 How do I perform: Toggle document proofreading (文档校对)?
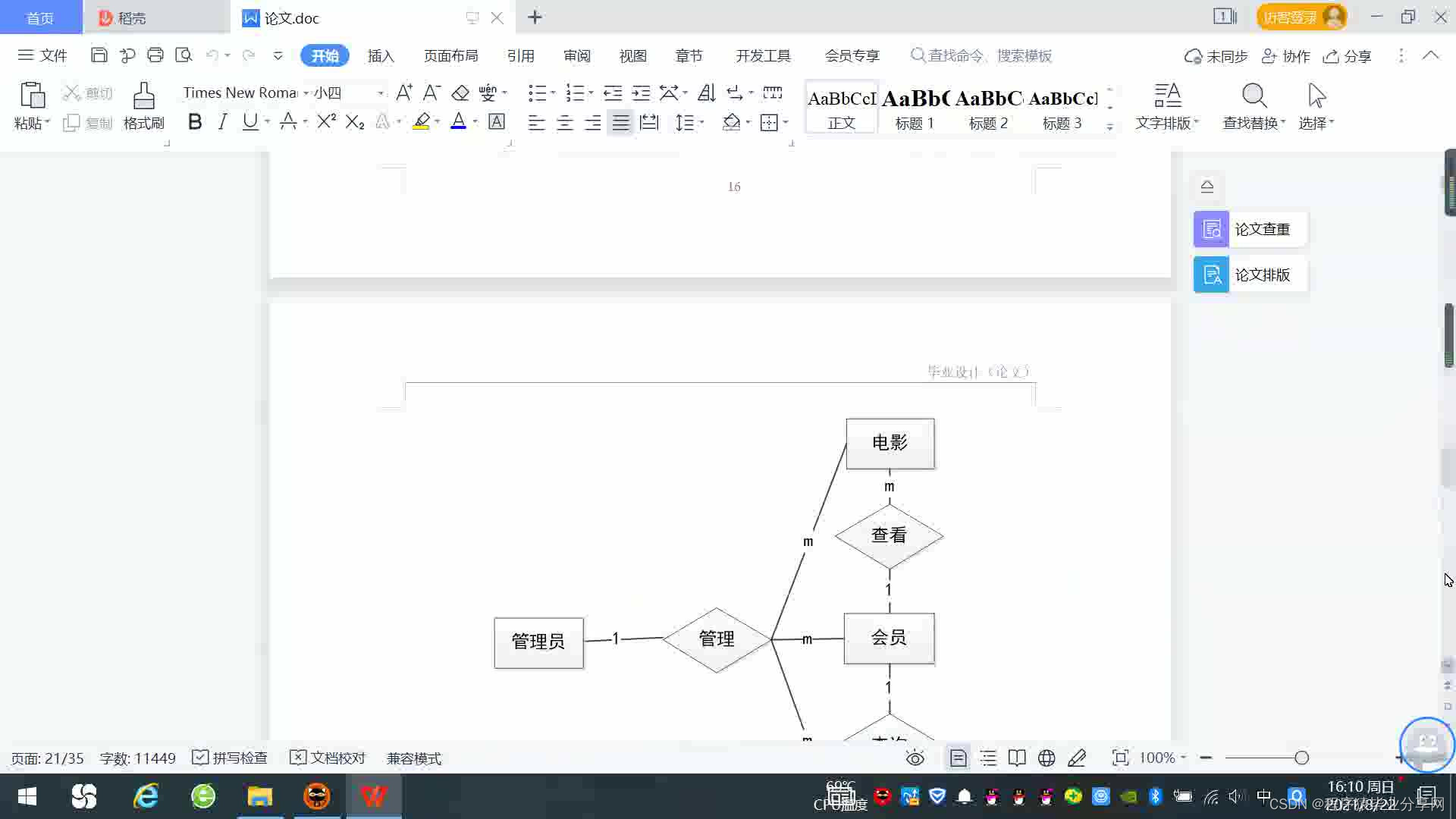328,758
